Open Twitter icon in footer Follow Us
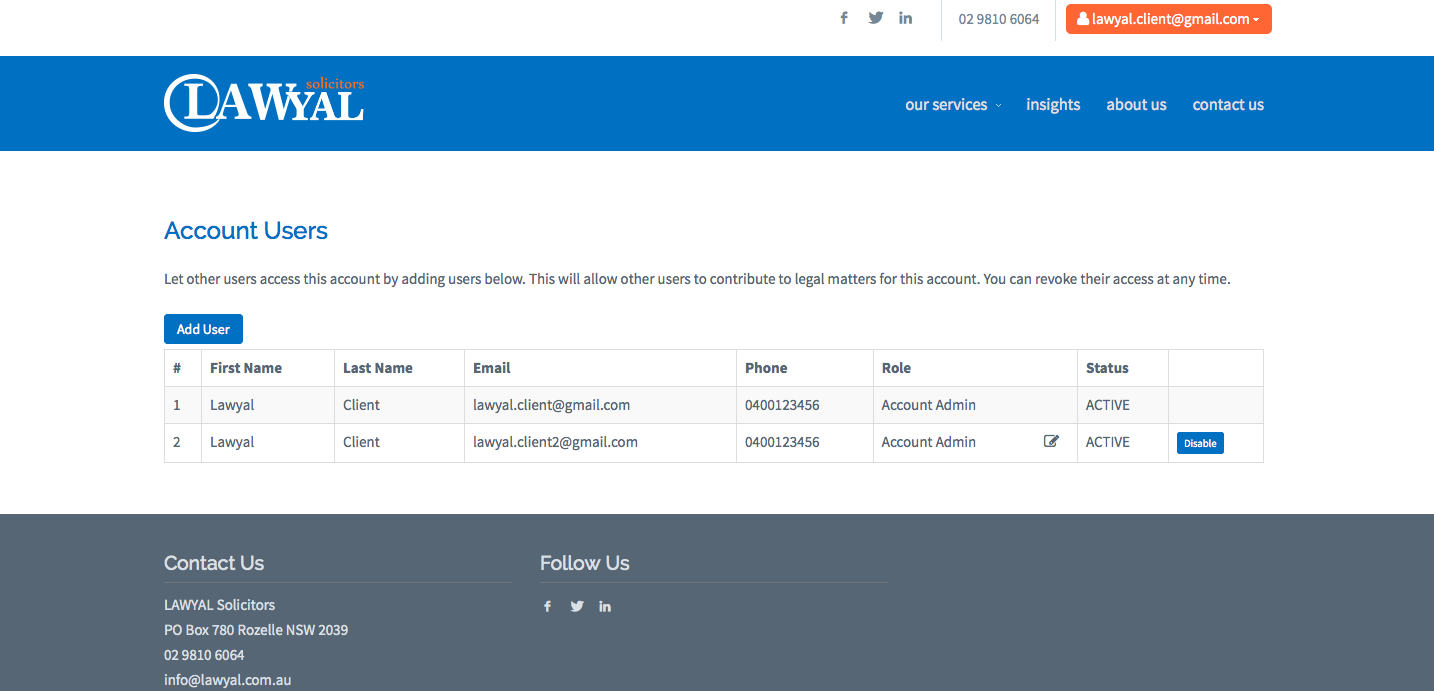This screenshot has width=1434, height=691. 577,606
